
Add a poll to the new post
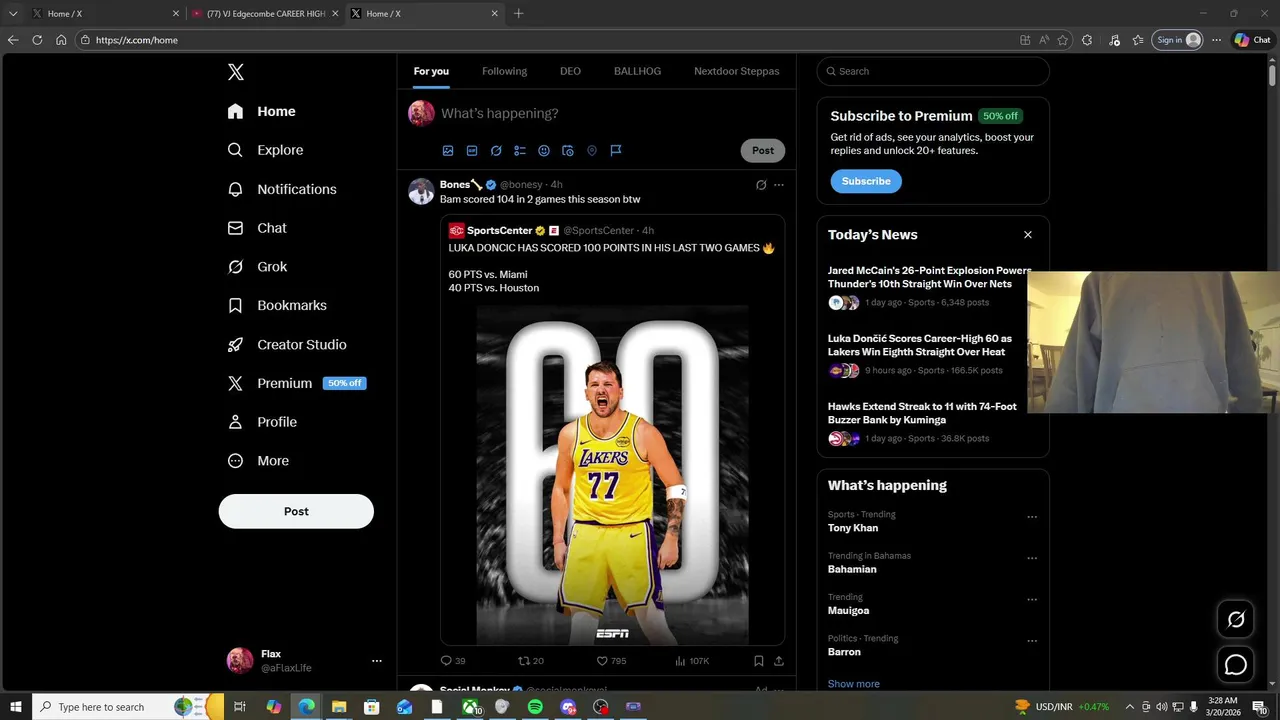[x=520, y=151]
